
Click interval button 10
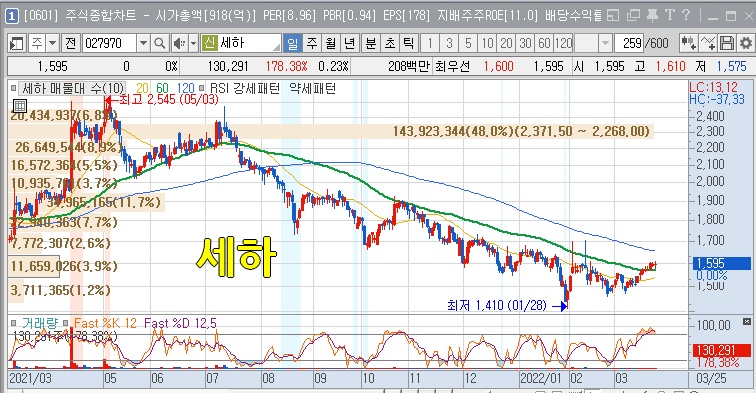(487, 43)
